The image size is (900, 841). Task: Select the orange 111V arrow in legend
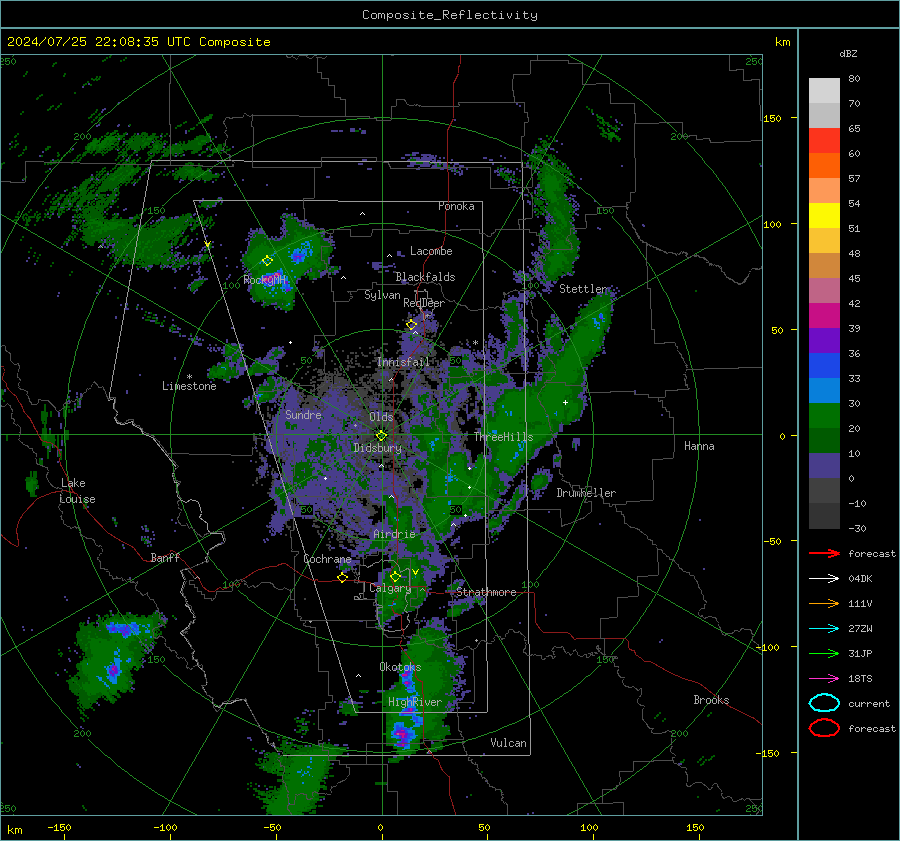(824, 603)
